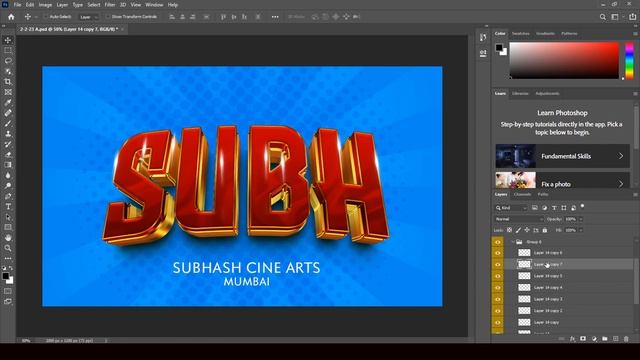
Task: Select the Hand tool
Action: tap(8, 238)
